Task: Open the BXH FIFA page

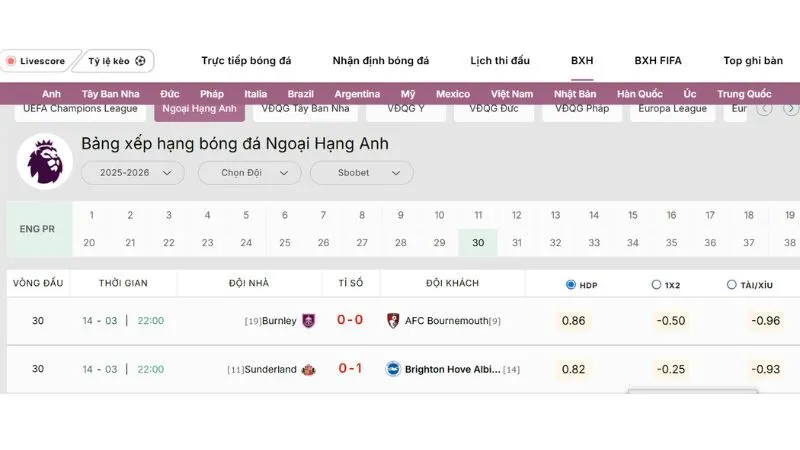Action: pyautogui.click(x=658, y=61)
